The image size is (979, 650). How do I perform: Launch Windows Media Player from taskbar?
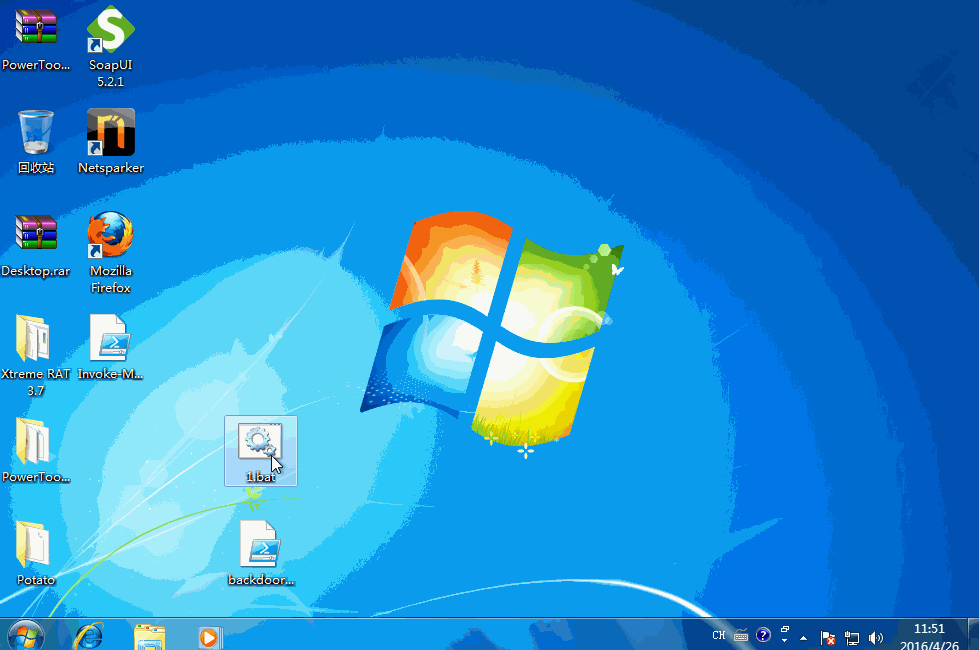coord(209,638)
